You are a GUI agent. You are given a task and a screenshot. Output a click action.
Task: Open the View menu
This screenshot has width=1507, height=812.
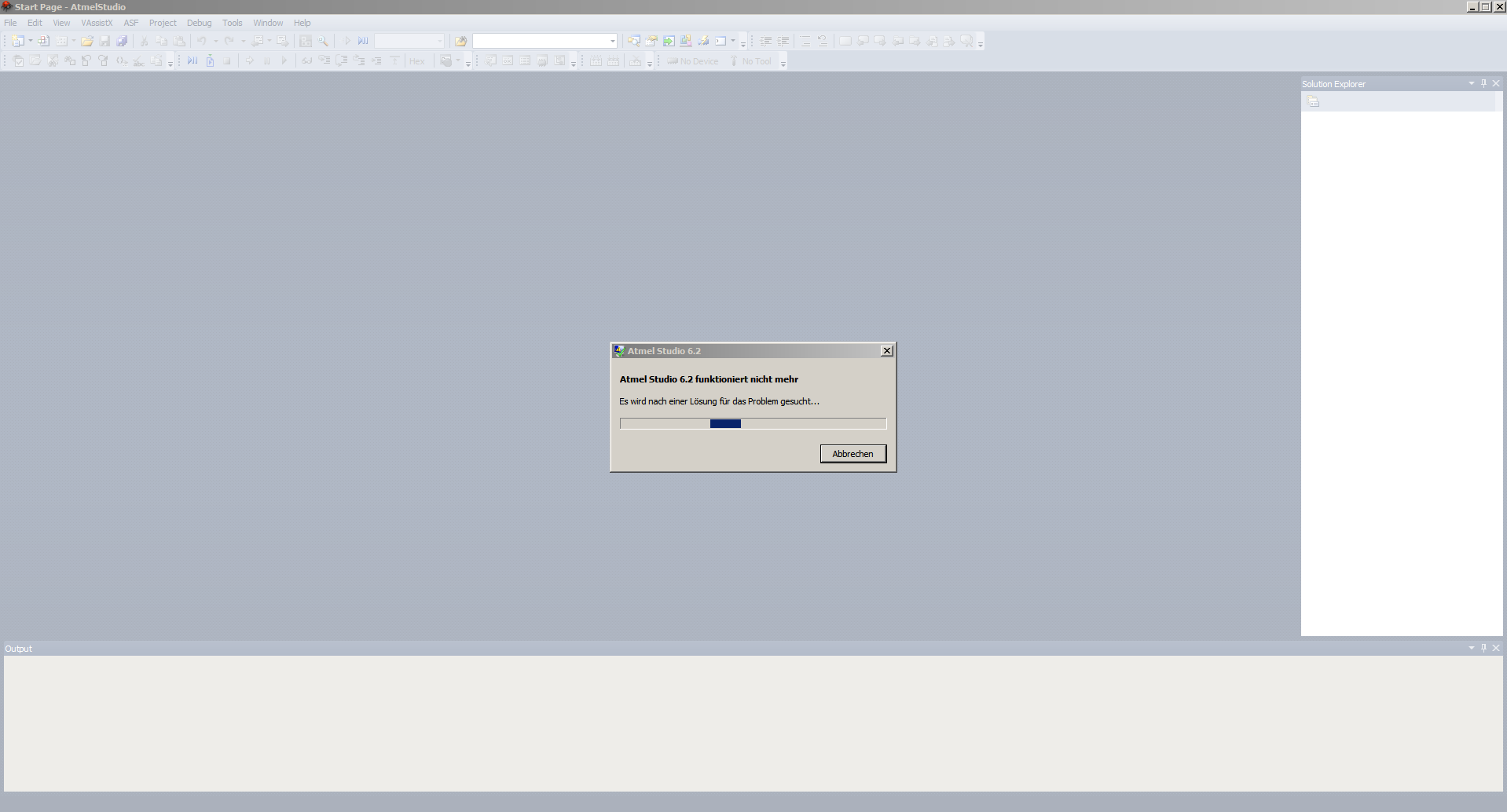coord(61,23)
